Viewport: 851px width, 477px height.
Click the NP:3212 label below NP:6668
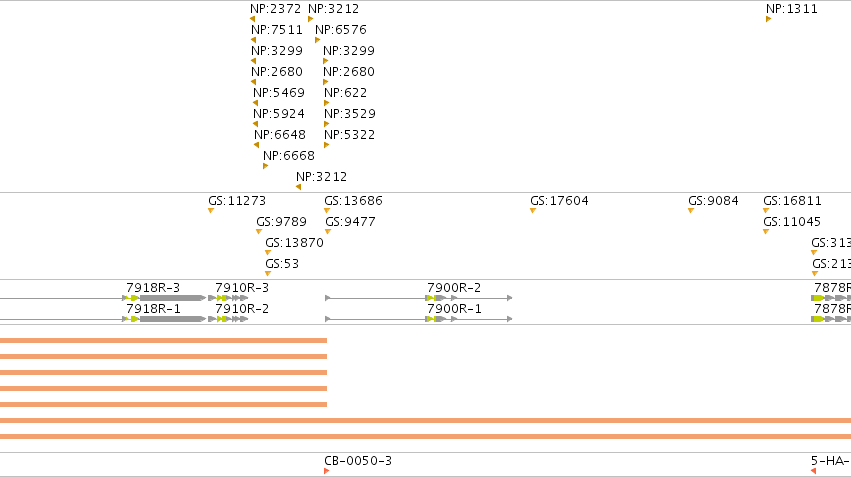pyautogui.click(x=321, y=177)
